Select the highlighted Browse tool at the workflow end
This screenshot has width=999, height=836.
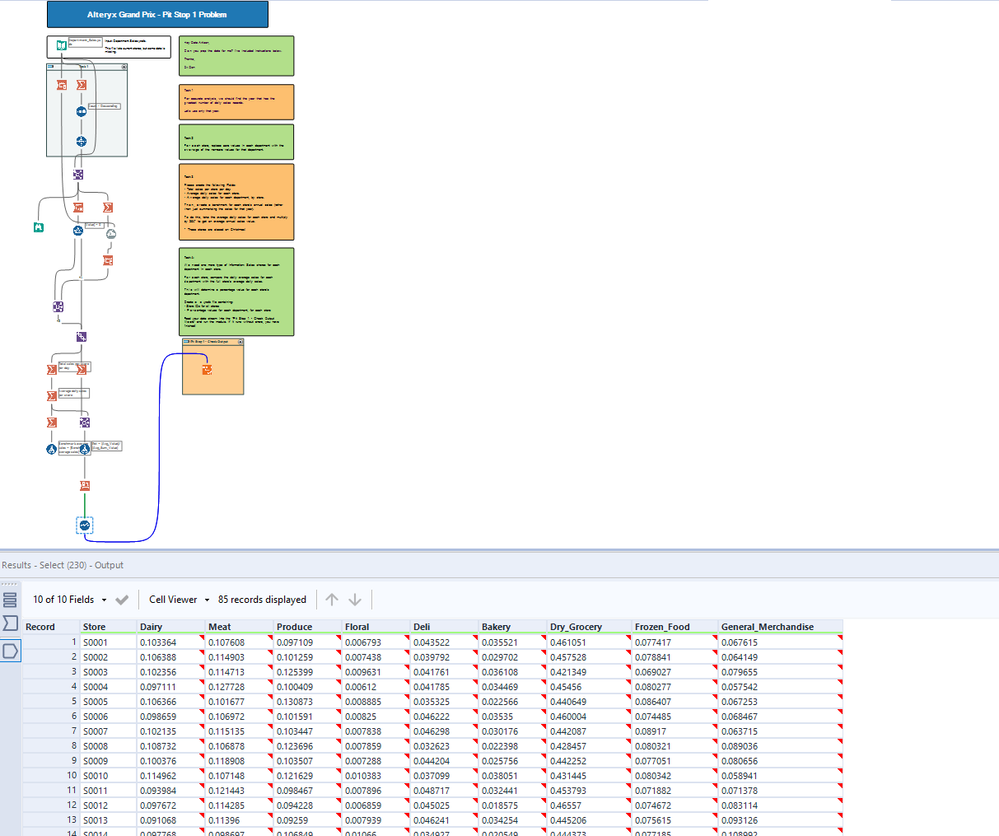(84, 526)
